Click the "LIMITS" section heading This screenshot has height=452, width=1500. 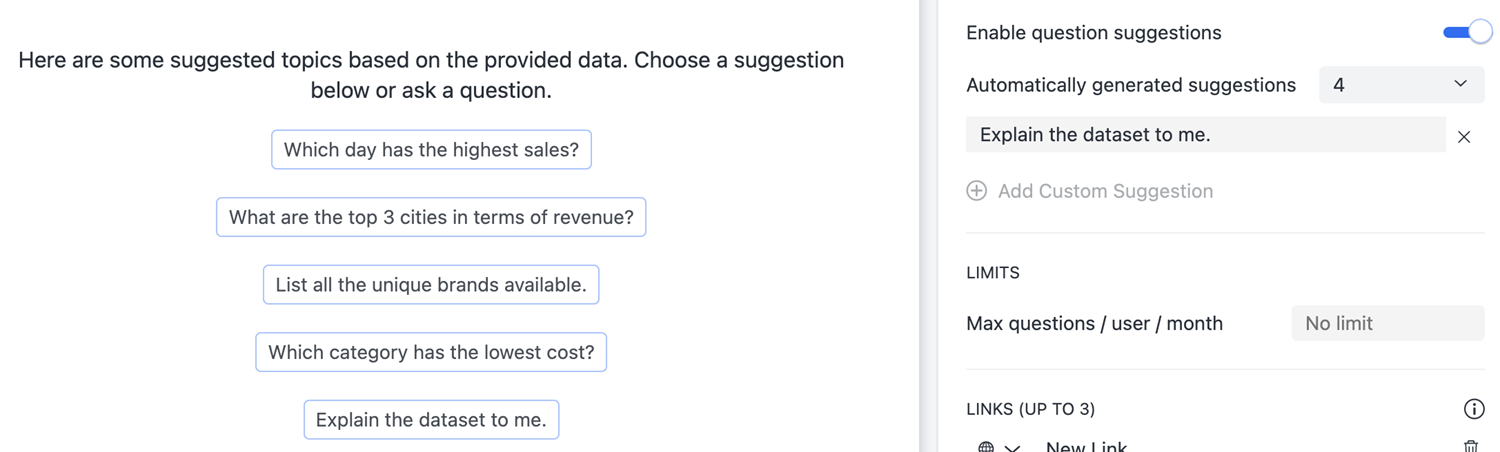tap(992, 273)
